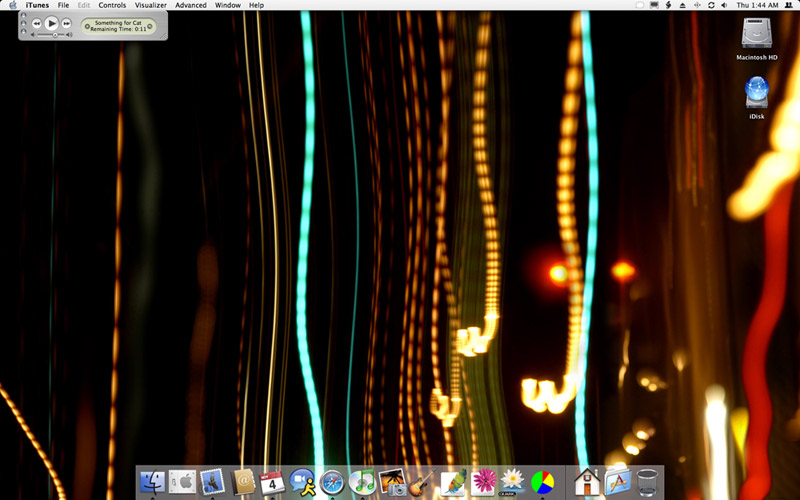Click the white oval menu bar icon
Viewport: 800px width, 500px height.
pyautogui.click(x=640, y=5)
